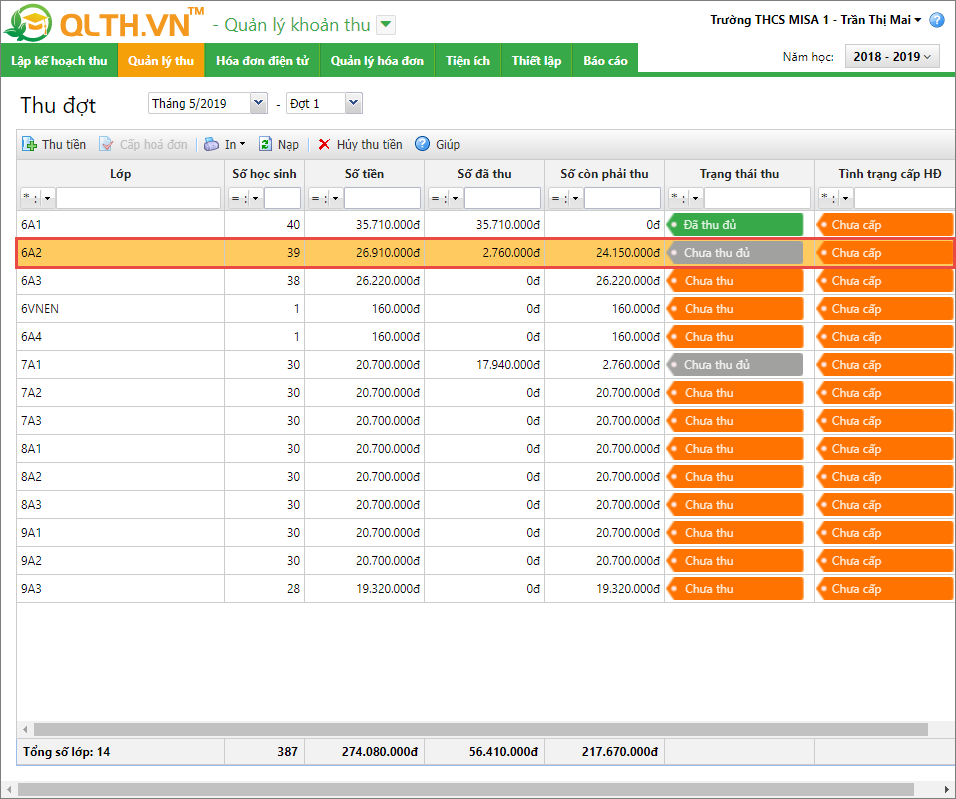This screenshot has width=956, height=799.
Task: Switch to the Lập kế hoạch thu tab
Action: coord(59,61)
